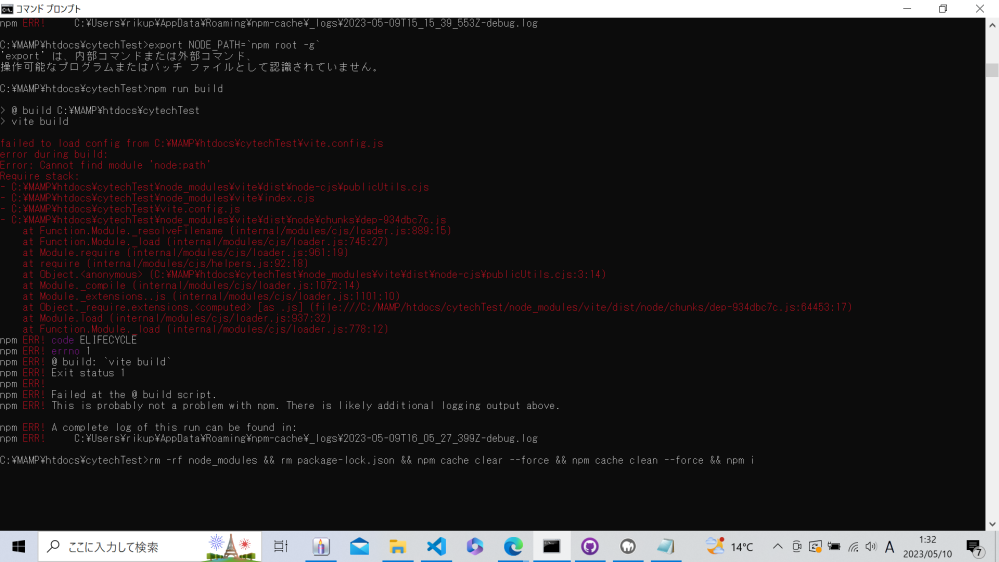Image resolution: width=999 pixels, height=562 pixels.
Task: Click 'A complete log of this run' line
Action: [148, 428]
